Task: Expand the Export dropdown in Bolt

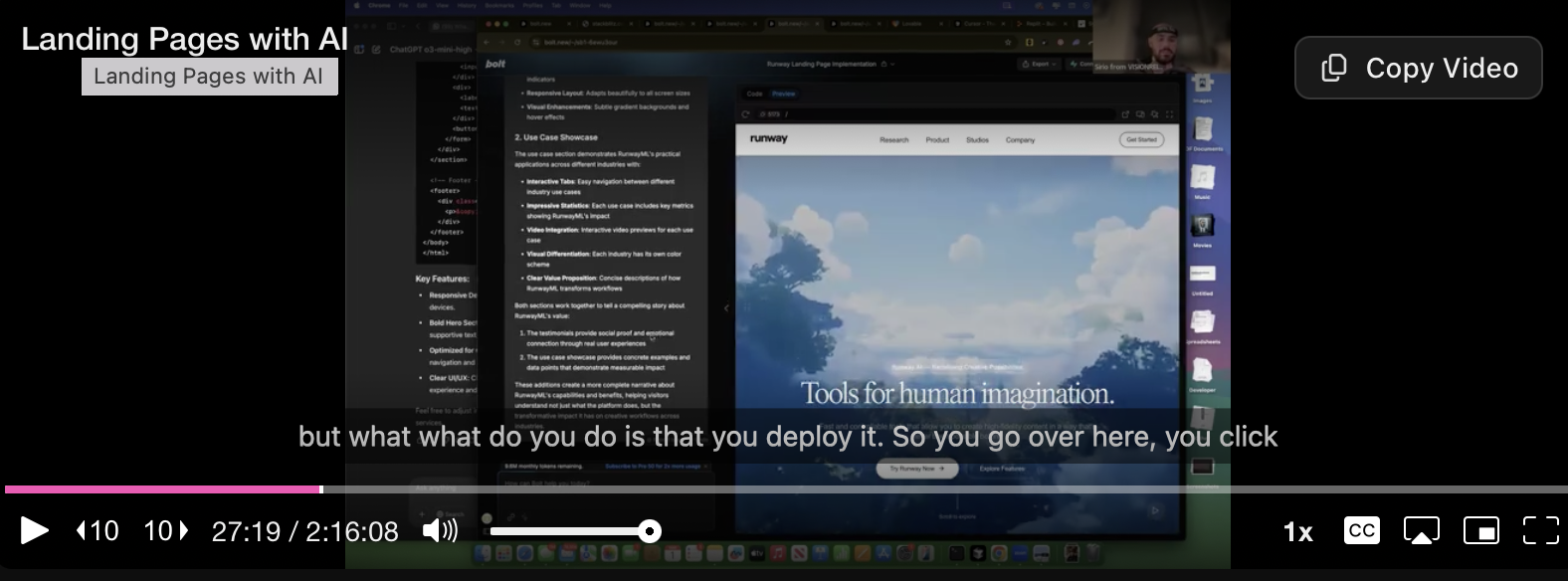Action: click(x=1038, y=64)
